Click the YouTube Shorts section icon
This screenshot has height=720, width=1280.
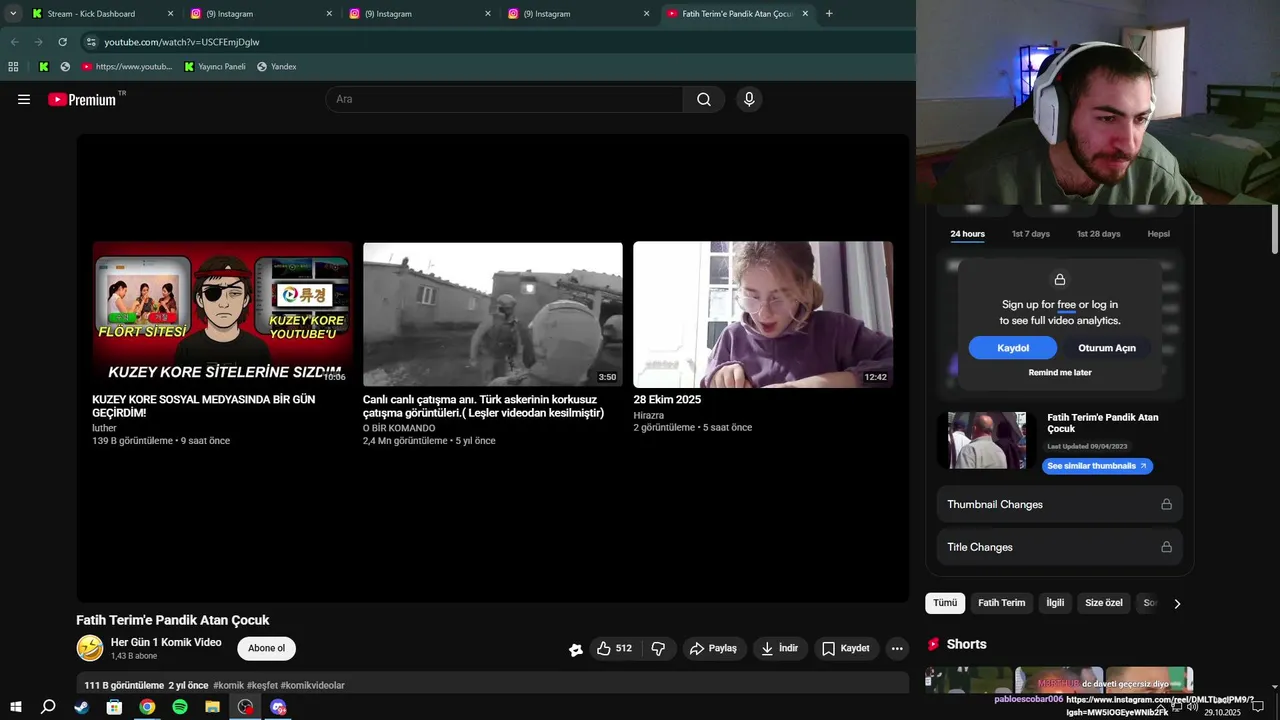pos(934,644)
